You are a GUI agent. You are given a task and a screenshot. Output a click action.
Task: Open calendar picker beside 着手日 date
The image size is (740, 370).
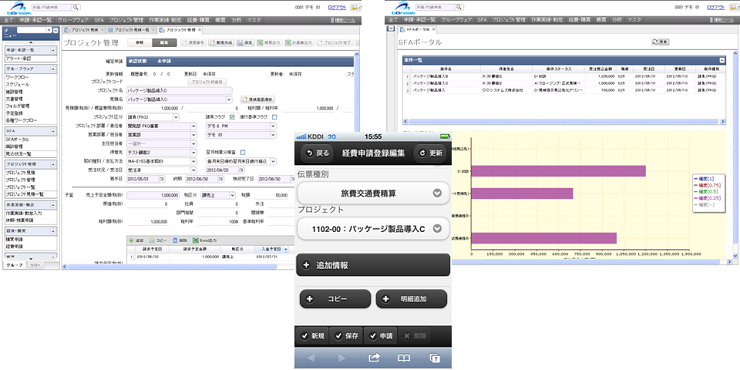pos(162,179)
